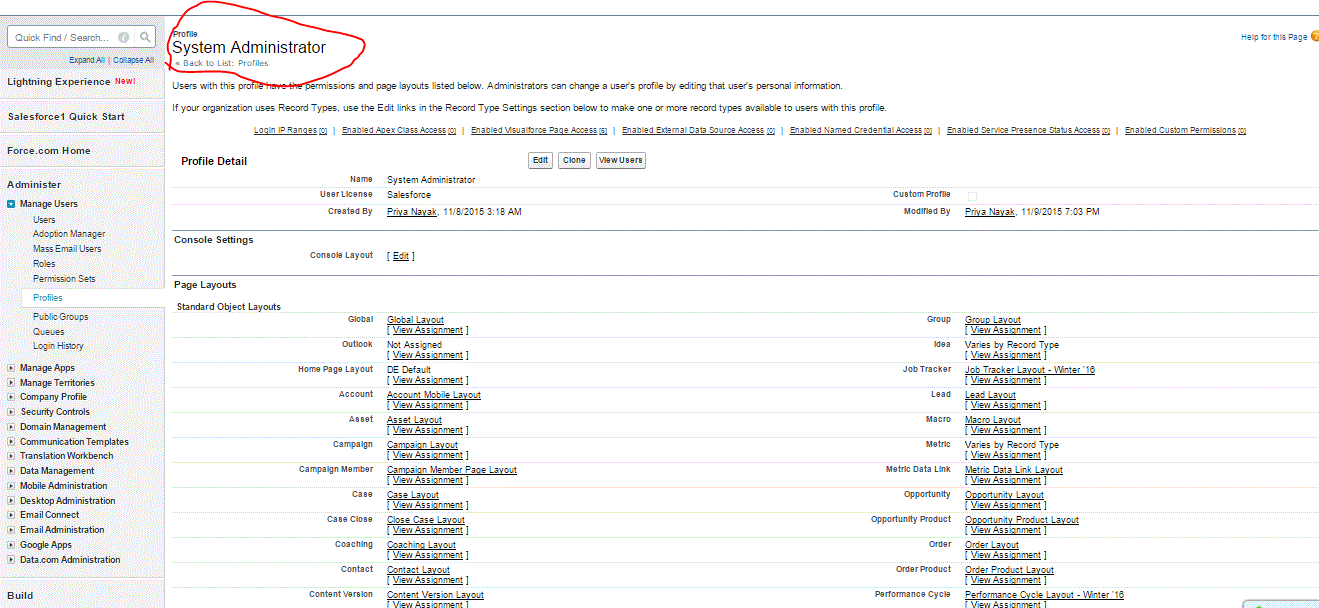Open the Metric Data Link Layout link
This screenshot has height=608, width=1319.
click(1014, 470)
